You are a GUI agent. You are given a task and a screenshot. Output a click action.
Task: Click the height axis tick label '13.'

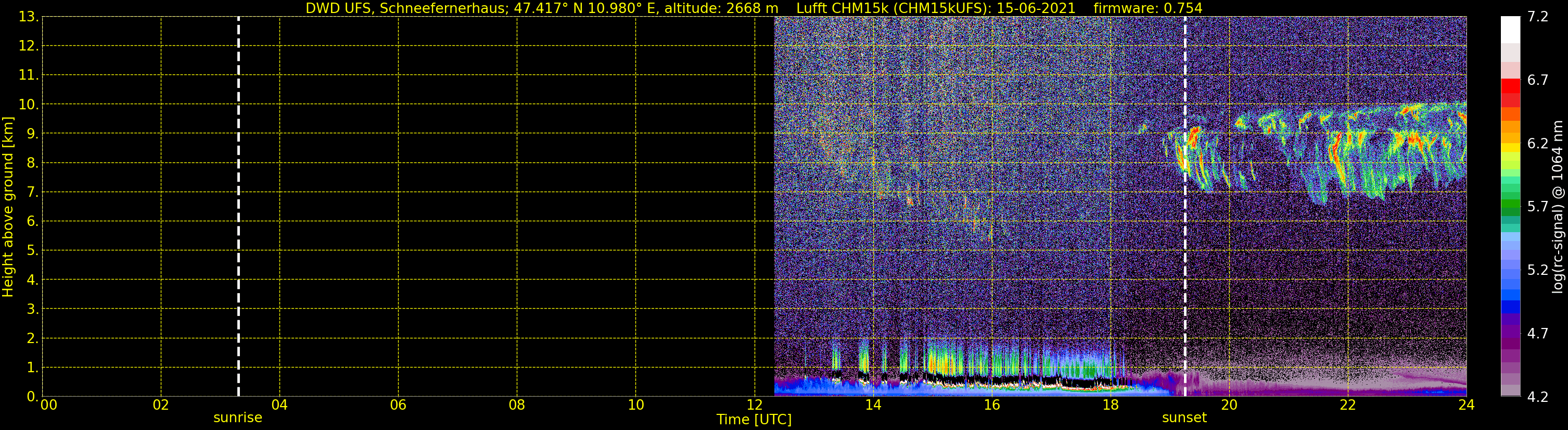tap(29, 17)
